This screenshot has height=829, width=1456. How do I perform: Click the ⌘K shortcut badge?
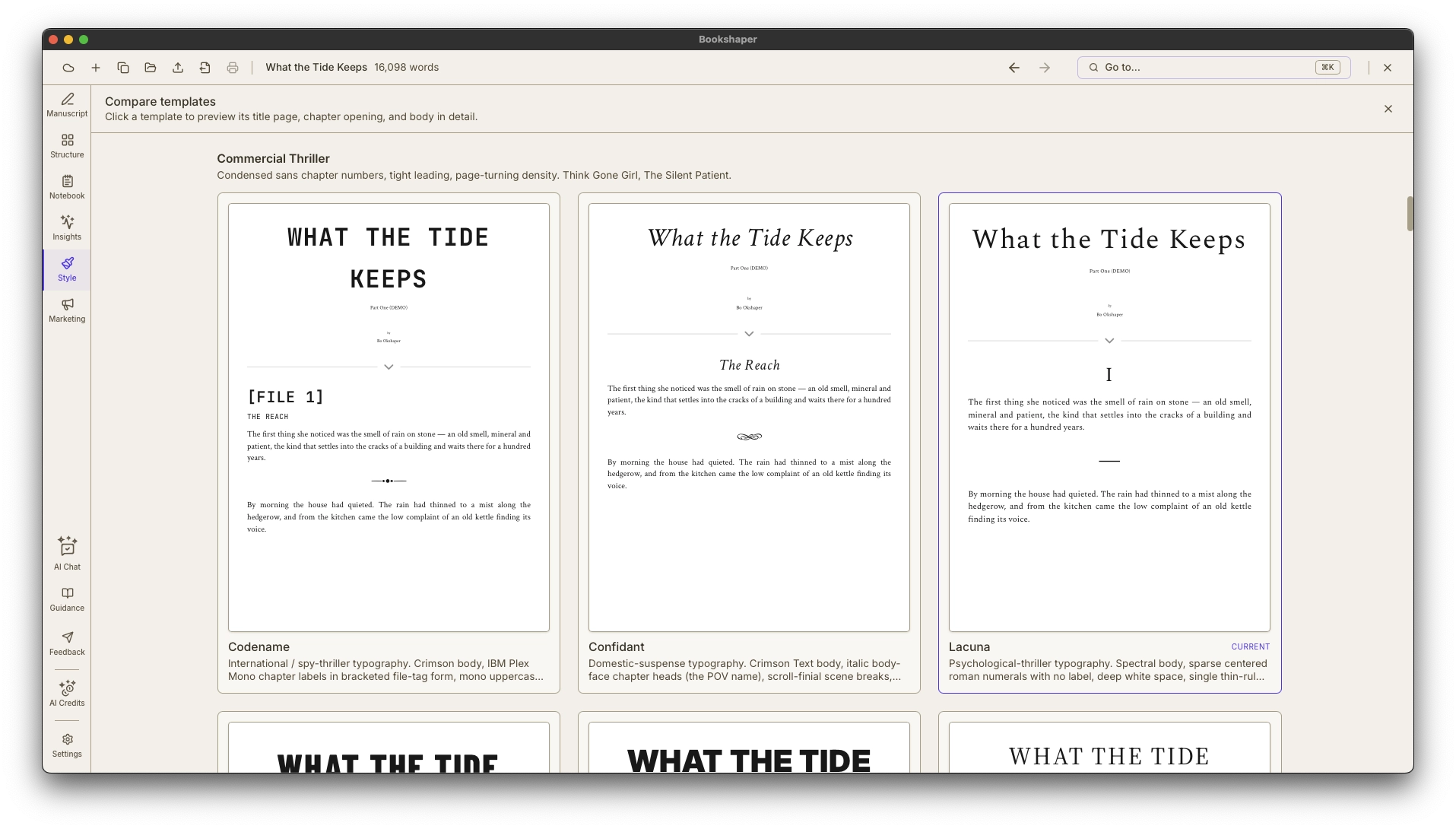(x=1328, y=67)
